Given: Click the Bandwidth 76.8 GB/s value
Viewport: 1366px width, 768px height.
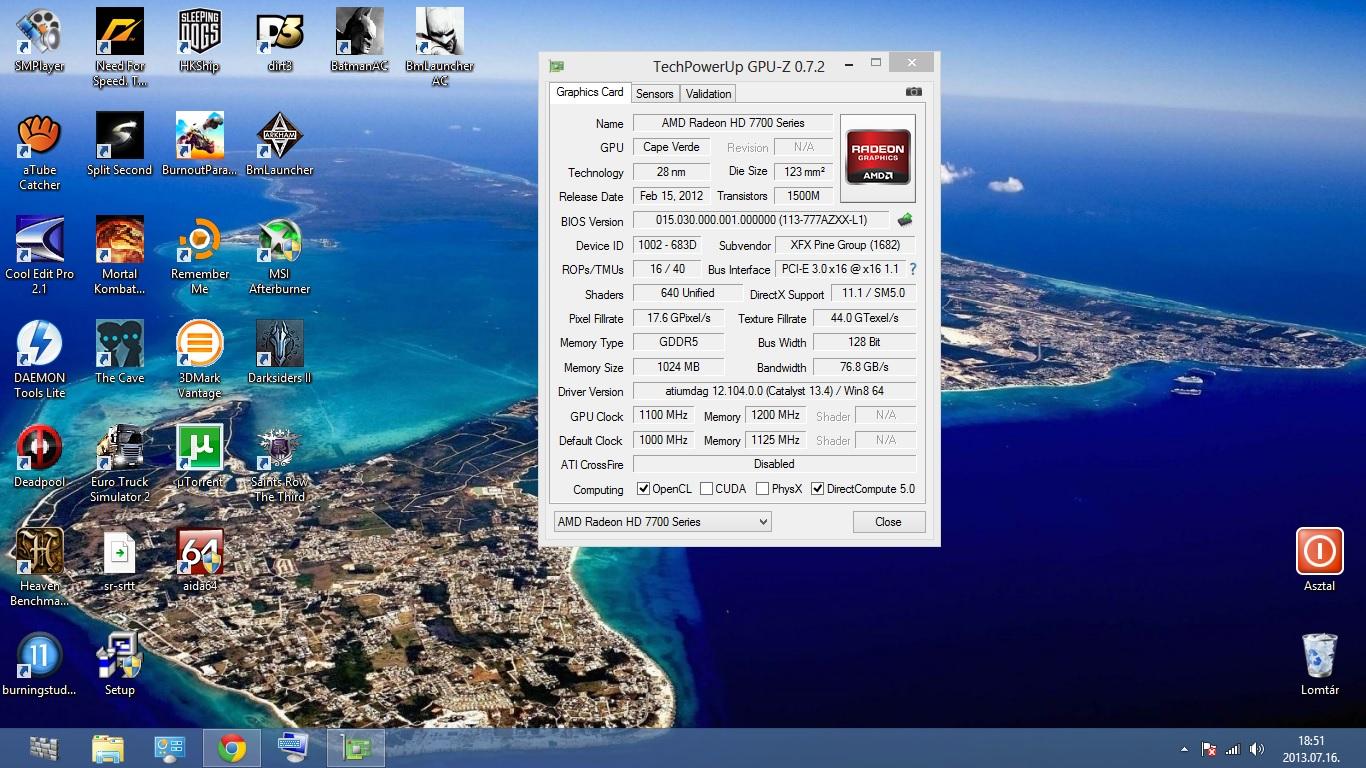Looking at the screenshot, I should [864, 367].
